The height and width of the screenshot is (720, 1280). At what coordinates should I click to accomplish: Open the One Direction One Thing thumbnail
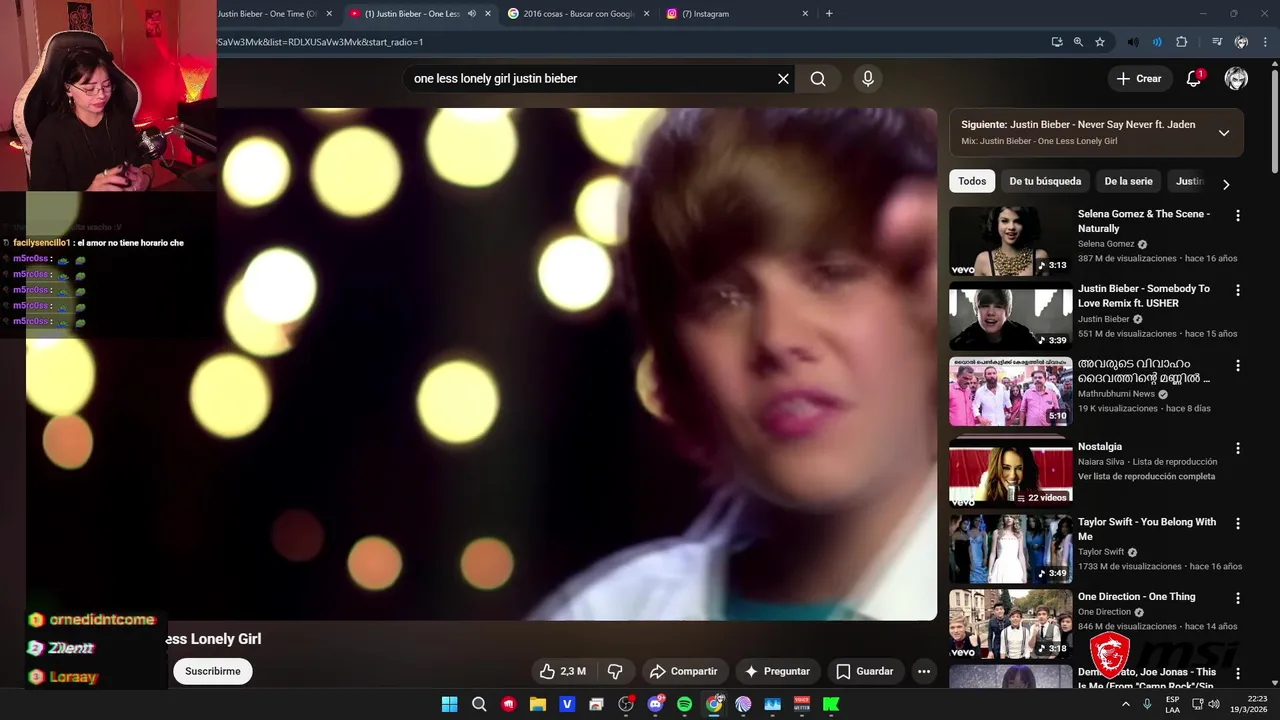1010,623
